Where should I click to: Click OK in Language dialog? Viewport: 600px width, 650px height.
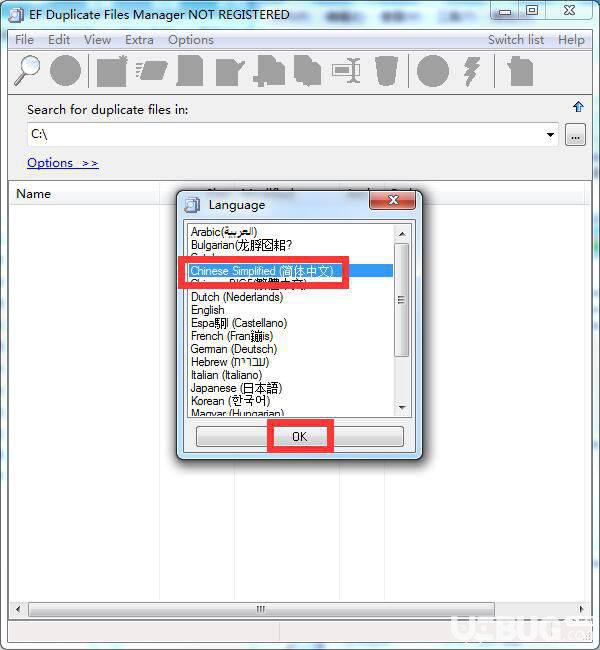click(x=299, y=436)
